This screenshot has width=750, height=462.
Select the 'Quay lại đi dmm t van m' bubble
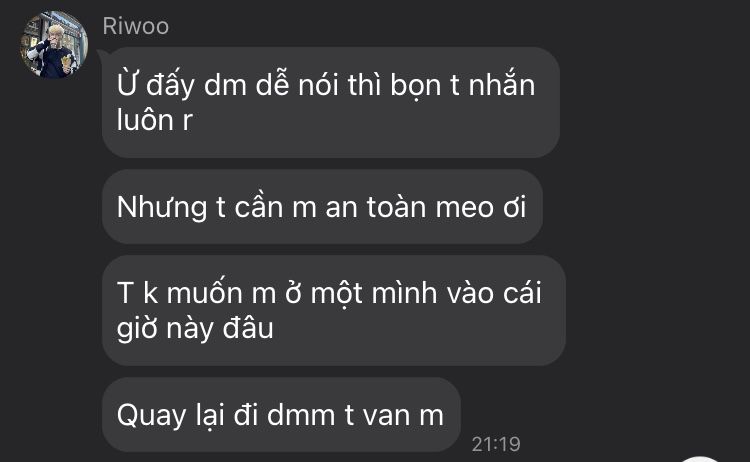tap(281, 415)
